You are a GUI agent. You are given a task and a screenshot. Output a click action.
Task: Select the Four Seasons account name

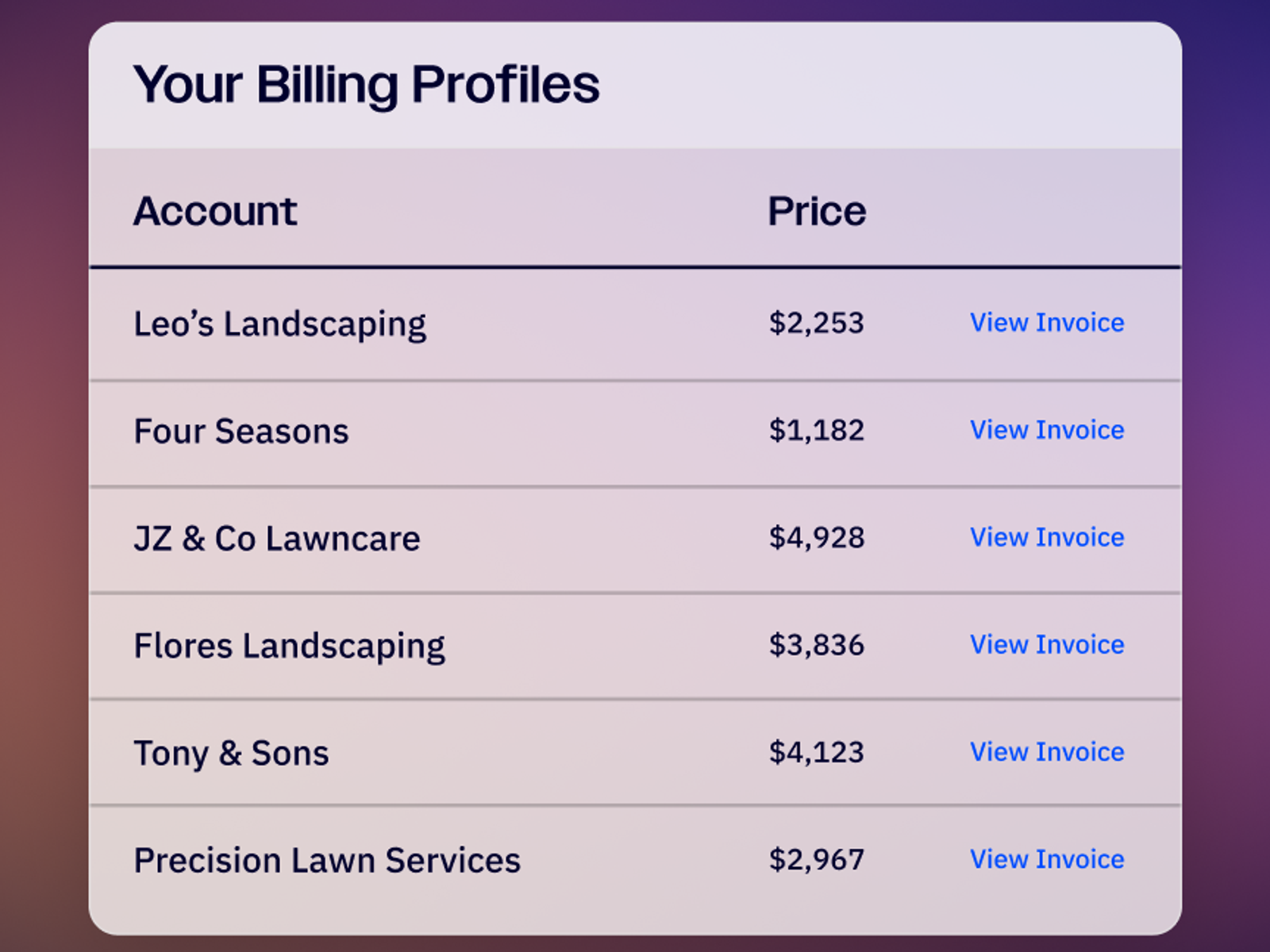point(241,431)
